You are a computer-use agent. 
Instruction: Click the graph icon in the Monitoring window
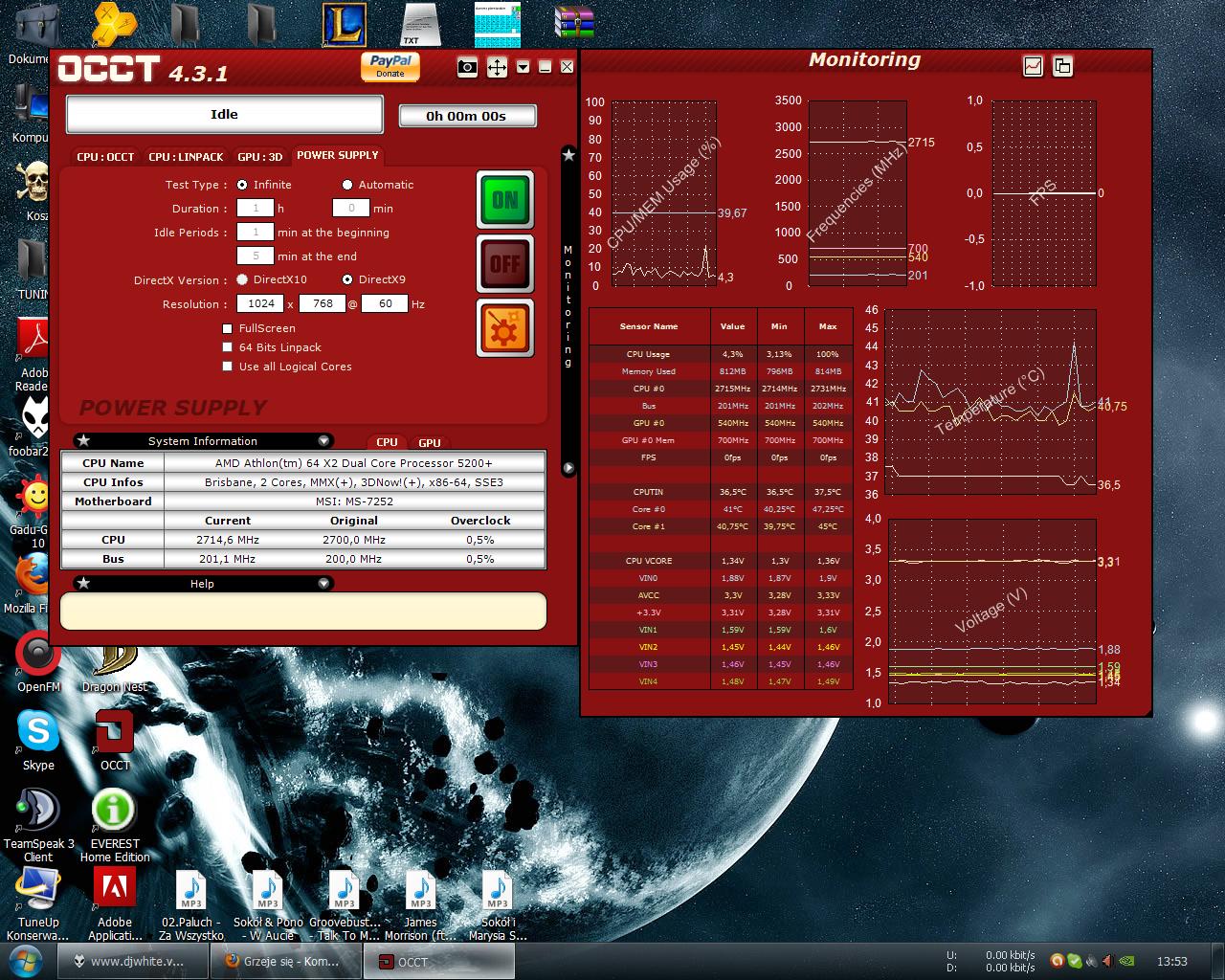point(1034,66)
